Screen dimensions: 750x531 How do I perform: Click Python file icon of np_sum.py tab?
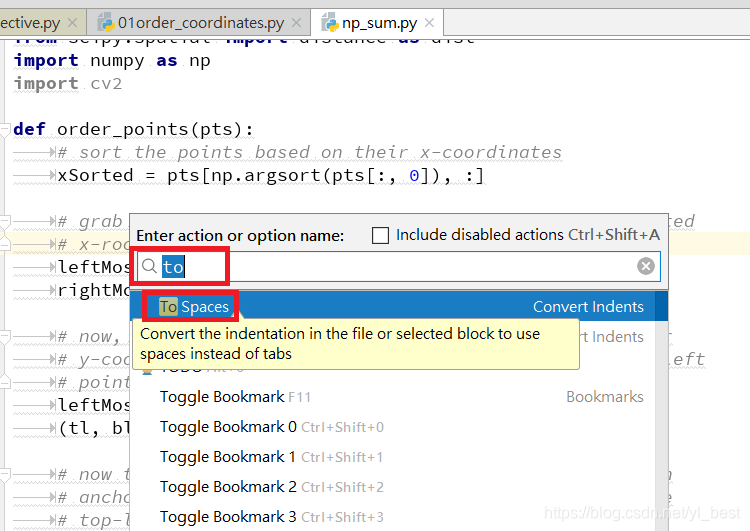(x=330, y=22)
